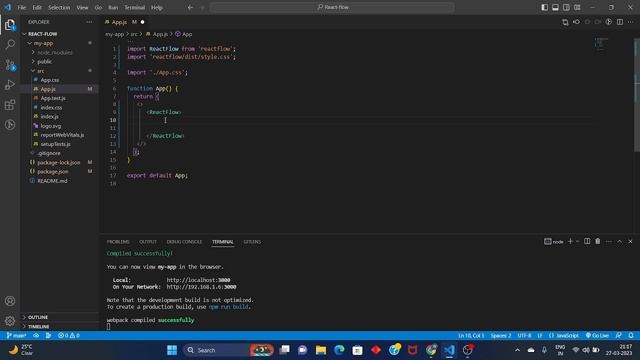
Task: Click the React Flow command center search box
Action: point(332,7)
